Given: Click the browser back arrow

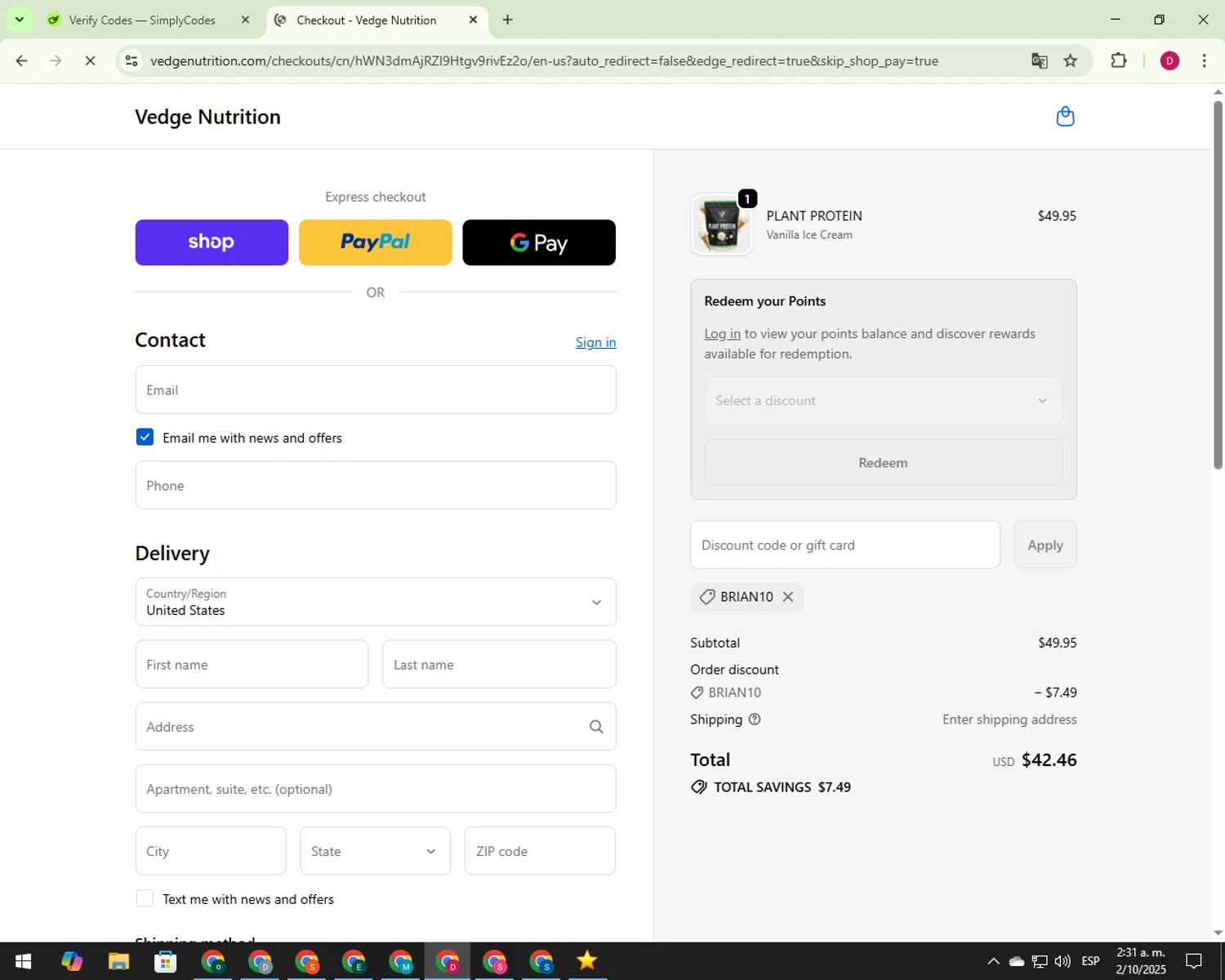Looking at the screenshot, I should point(22,60).
